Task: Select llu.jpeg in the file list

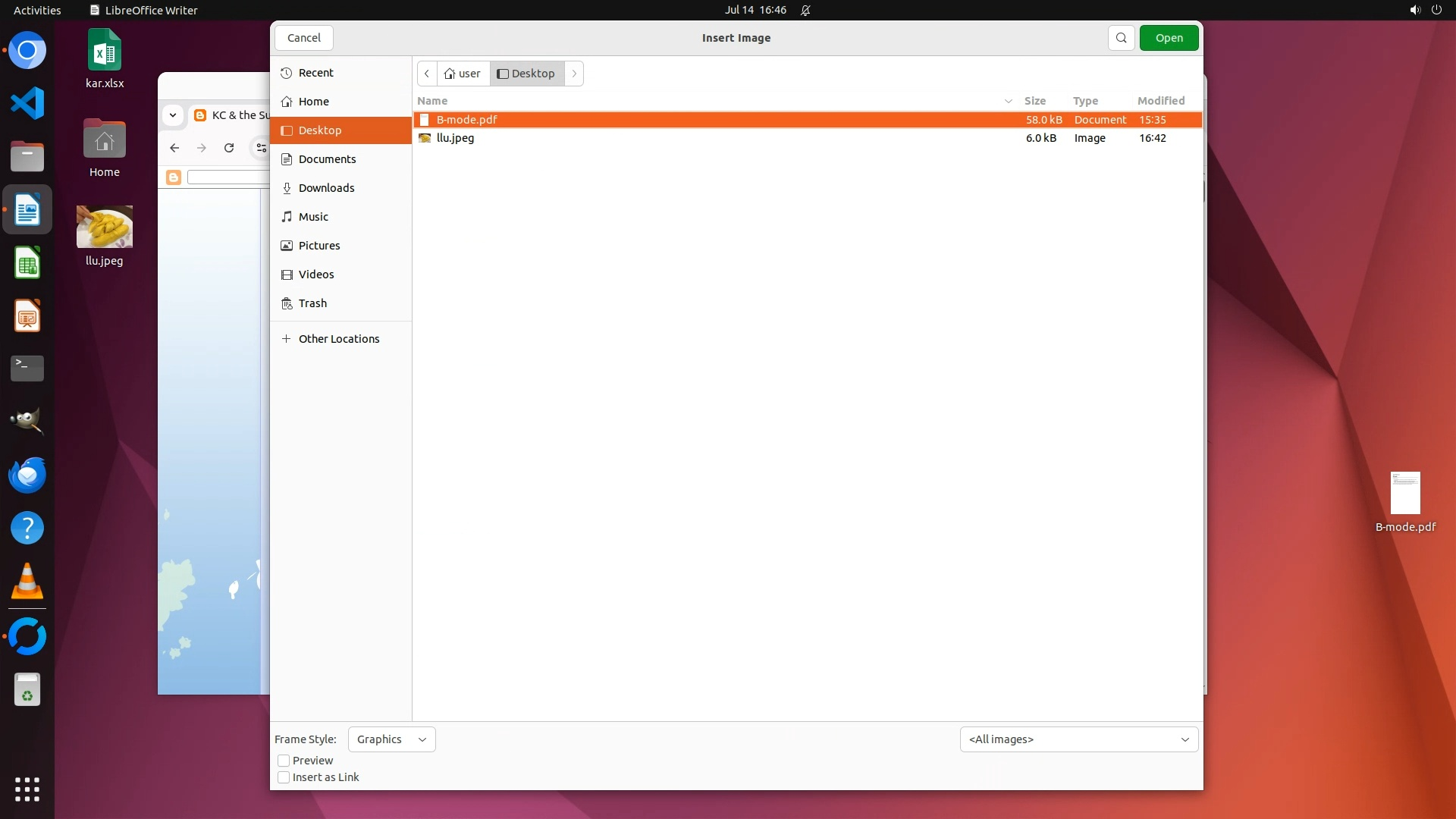Action: point(455,138)
